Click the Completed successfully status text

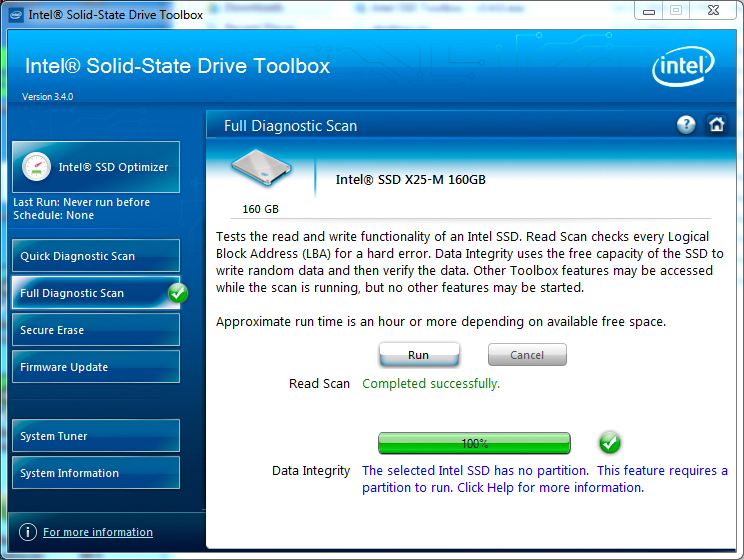click(x=431, y=383)
